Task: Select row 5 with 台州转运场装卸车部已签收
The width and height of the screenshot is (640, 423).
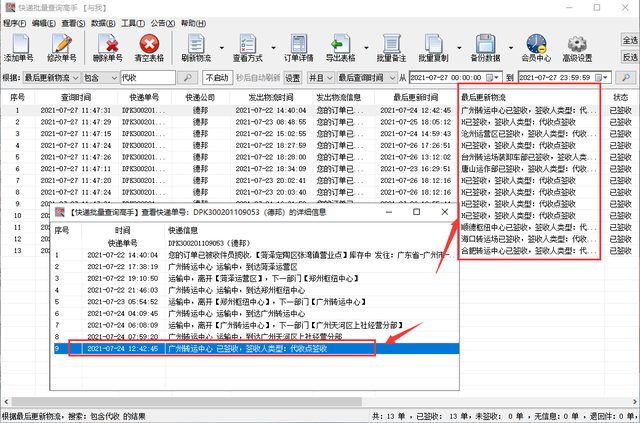Action: coord(319,157)
